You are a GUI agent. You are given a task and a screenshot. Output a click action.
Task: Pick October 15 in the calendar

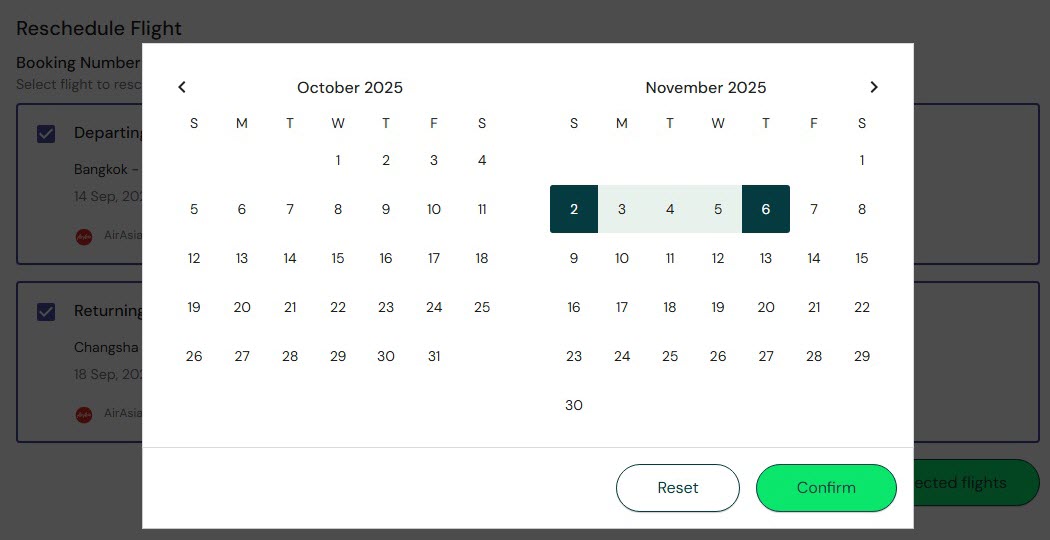[338, 258]
